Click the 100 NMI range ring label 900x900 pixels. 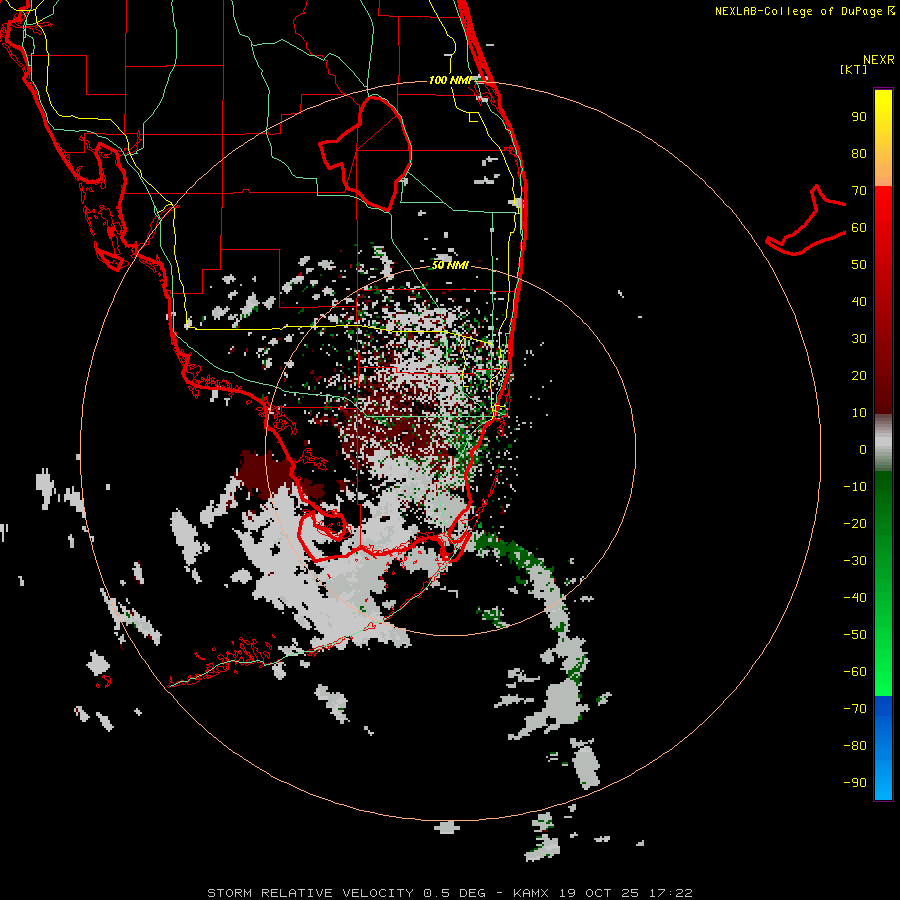click(x=450, y=80)
